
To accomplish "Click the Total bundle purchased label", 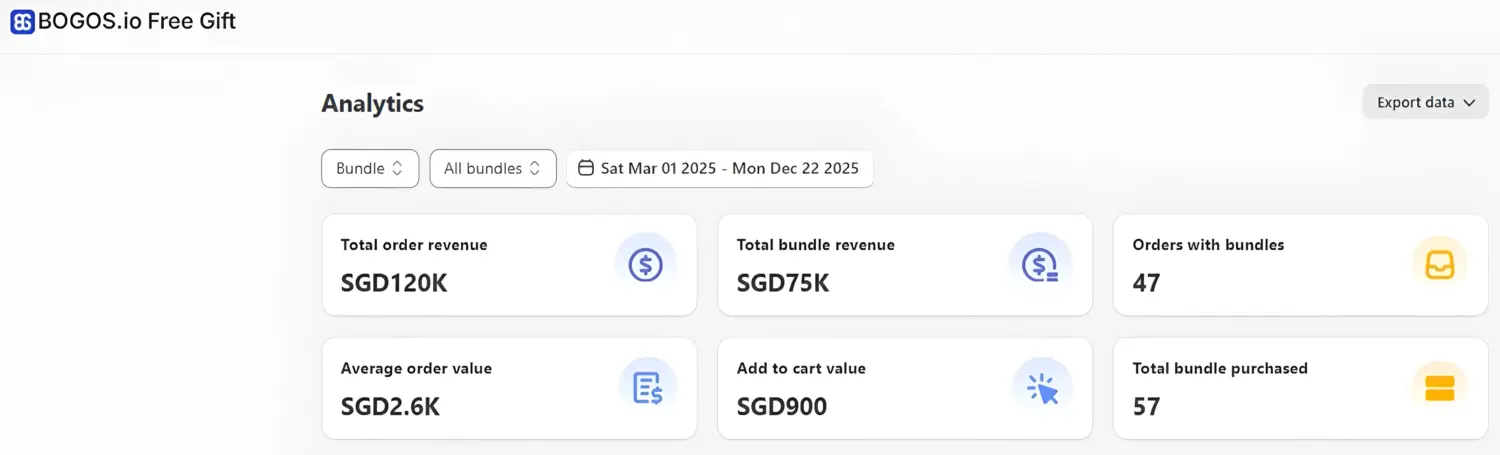I will pyautogui.click(x=1220, y=369).
